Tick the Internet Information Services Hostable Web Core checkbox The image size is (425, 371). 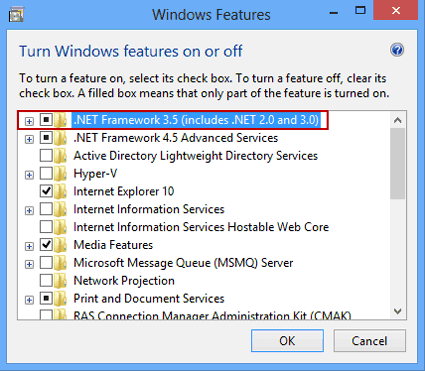click(x=46, y=227)
